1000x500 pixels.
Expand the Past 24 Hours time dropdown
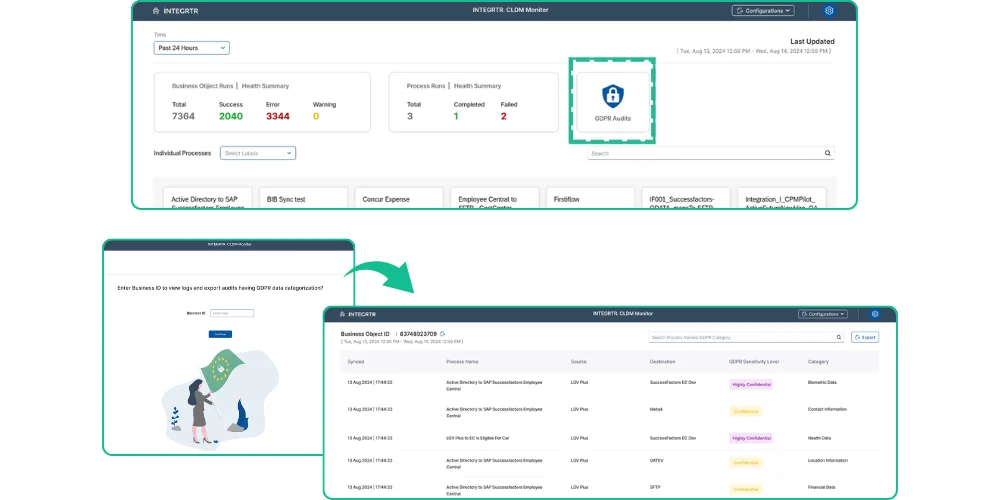point(191,48)
